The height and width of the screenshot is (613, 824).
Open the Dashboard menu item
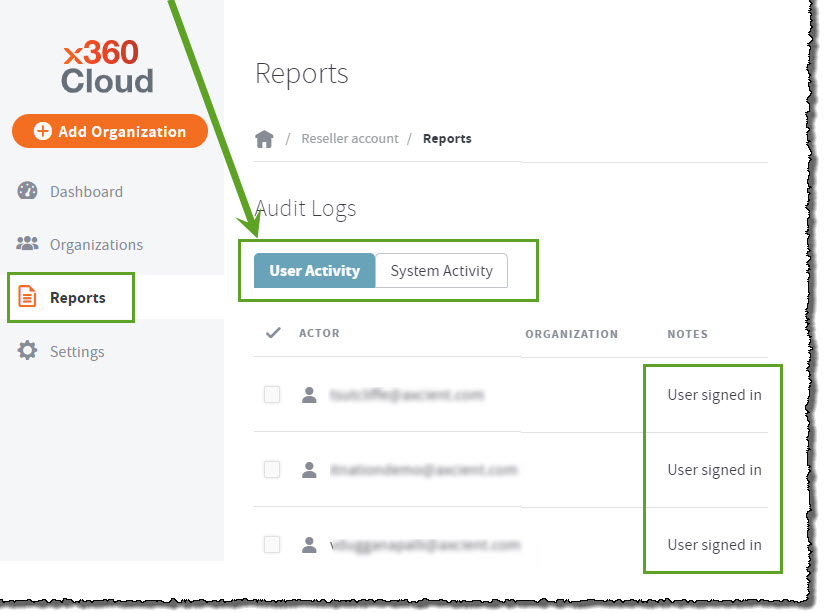[x=86, y=192]
